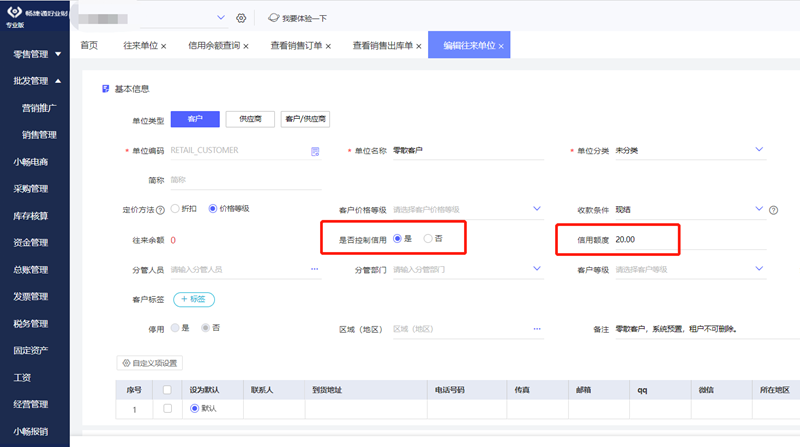Open 资金管理 in the sidebar
The height and width of the screenshot is (447, 800).
click(31, 242)
